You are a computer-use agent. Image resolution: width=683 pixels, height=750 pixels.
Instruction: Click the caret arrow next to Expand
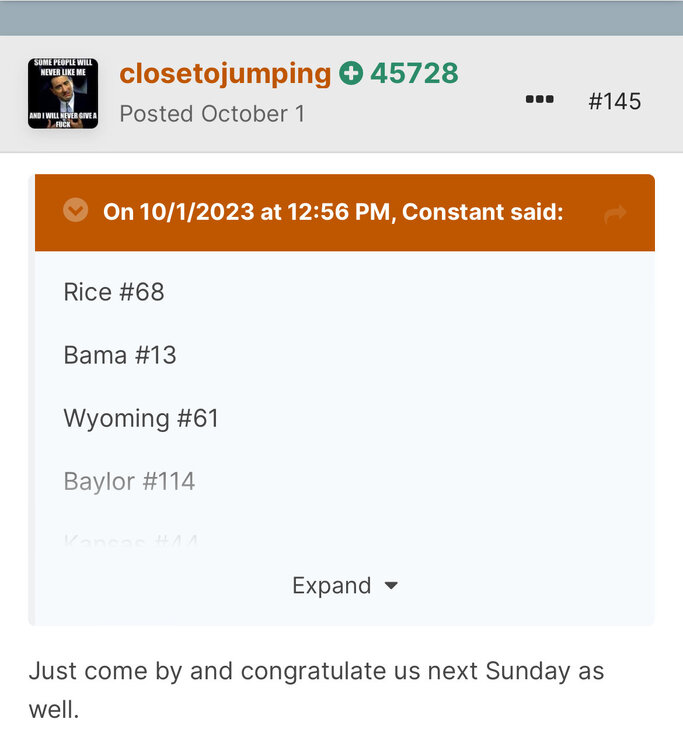click(391, 586)
